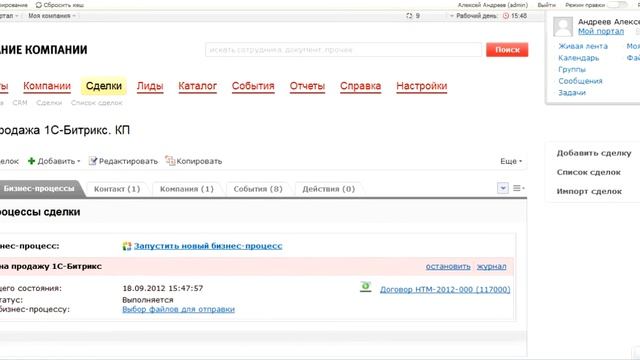Open the Рабочий день dropdown arrow

[x=452, y=16]
